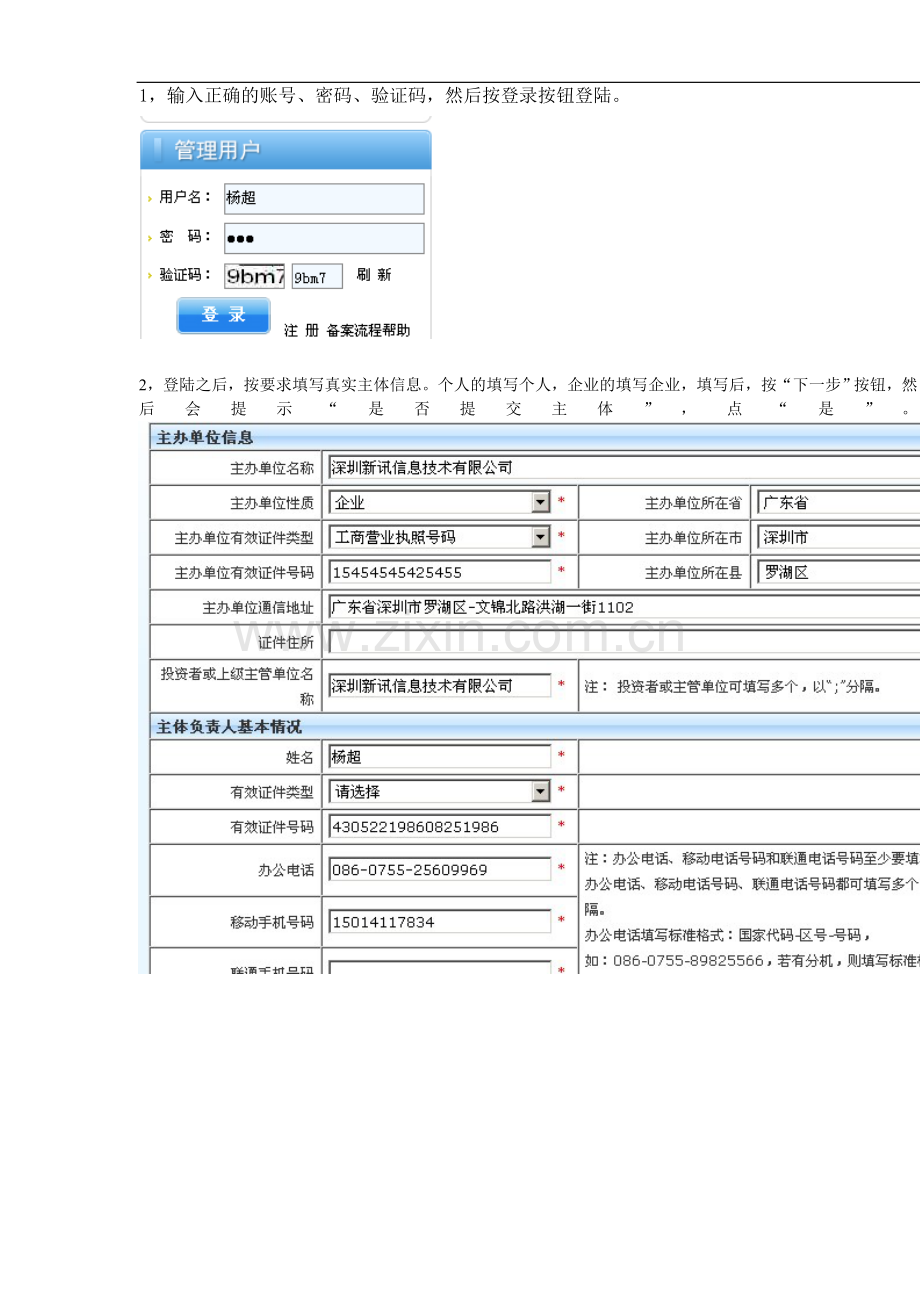Click the 用户名 username input field
The image size is (920, 1302).
[323, 198]
